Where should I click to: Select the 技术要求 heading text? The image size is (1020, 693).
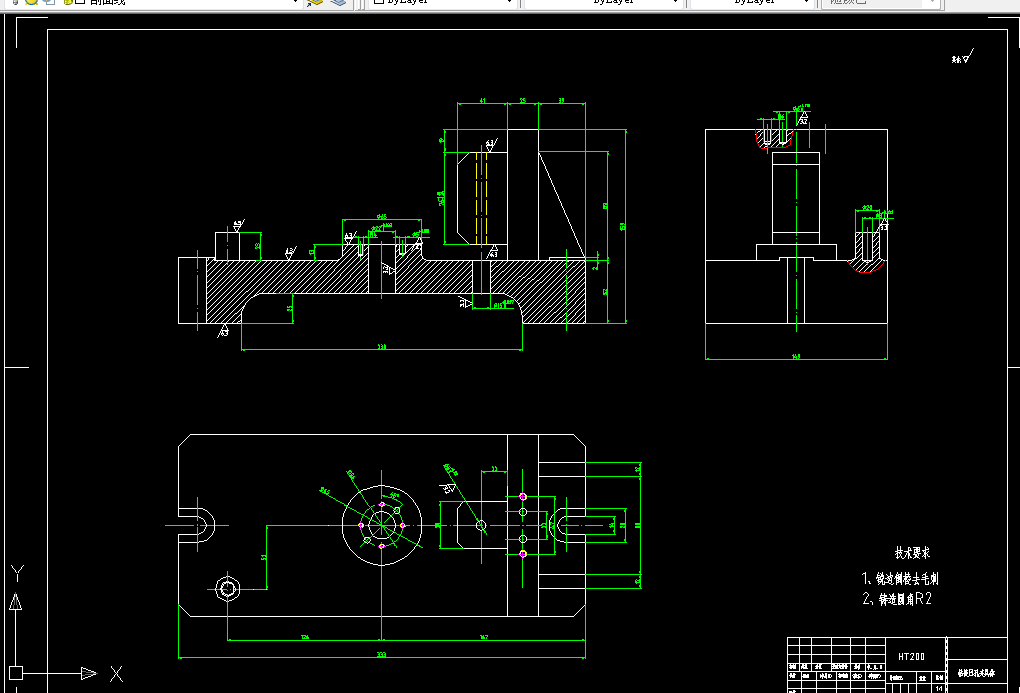(912, 553)
